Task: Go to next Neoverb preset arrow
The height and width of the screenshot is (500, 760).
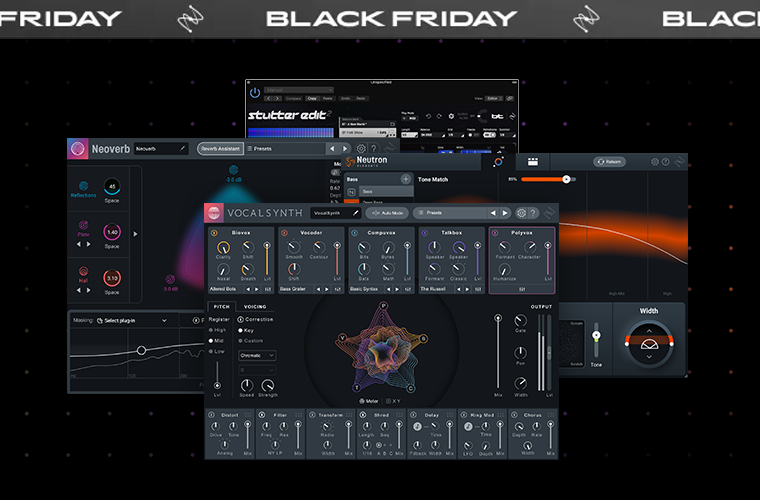Action: click(345, 148)
